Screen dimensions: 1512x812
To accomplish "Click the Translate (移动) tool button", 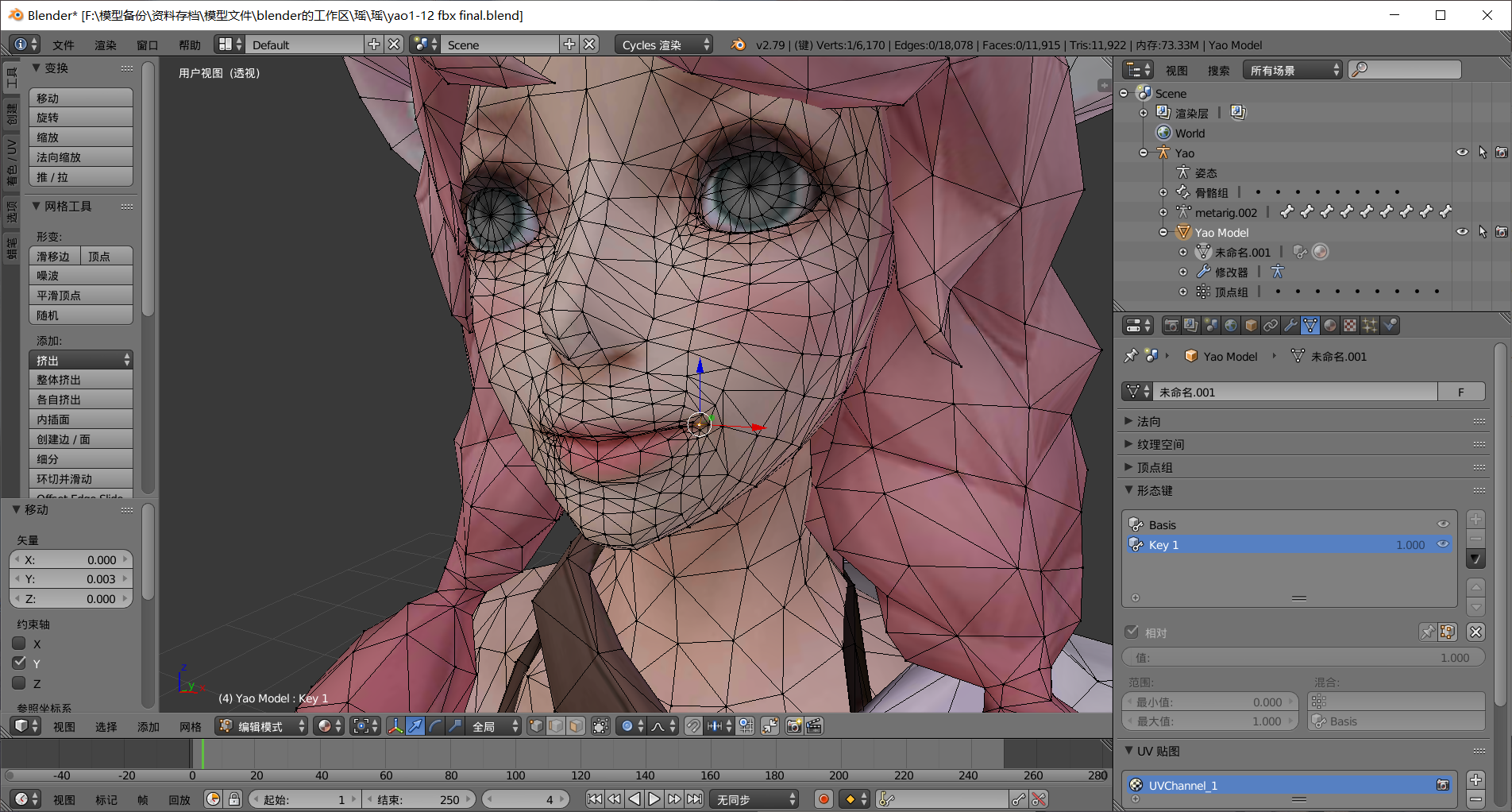I will click(x=81, y=98).
